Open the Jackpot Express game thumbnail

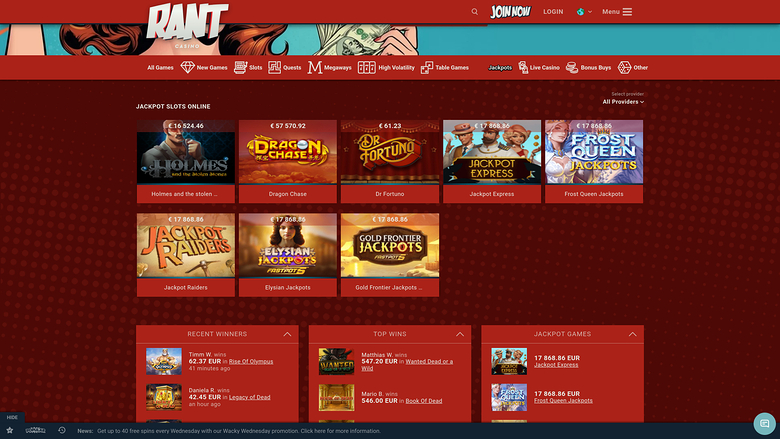coord(491,152)
